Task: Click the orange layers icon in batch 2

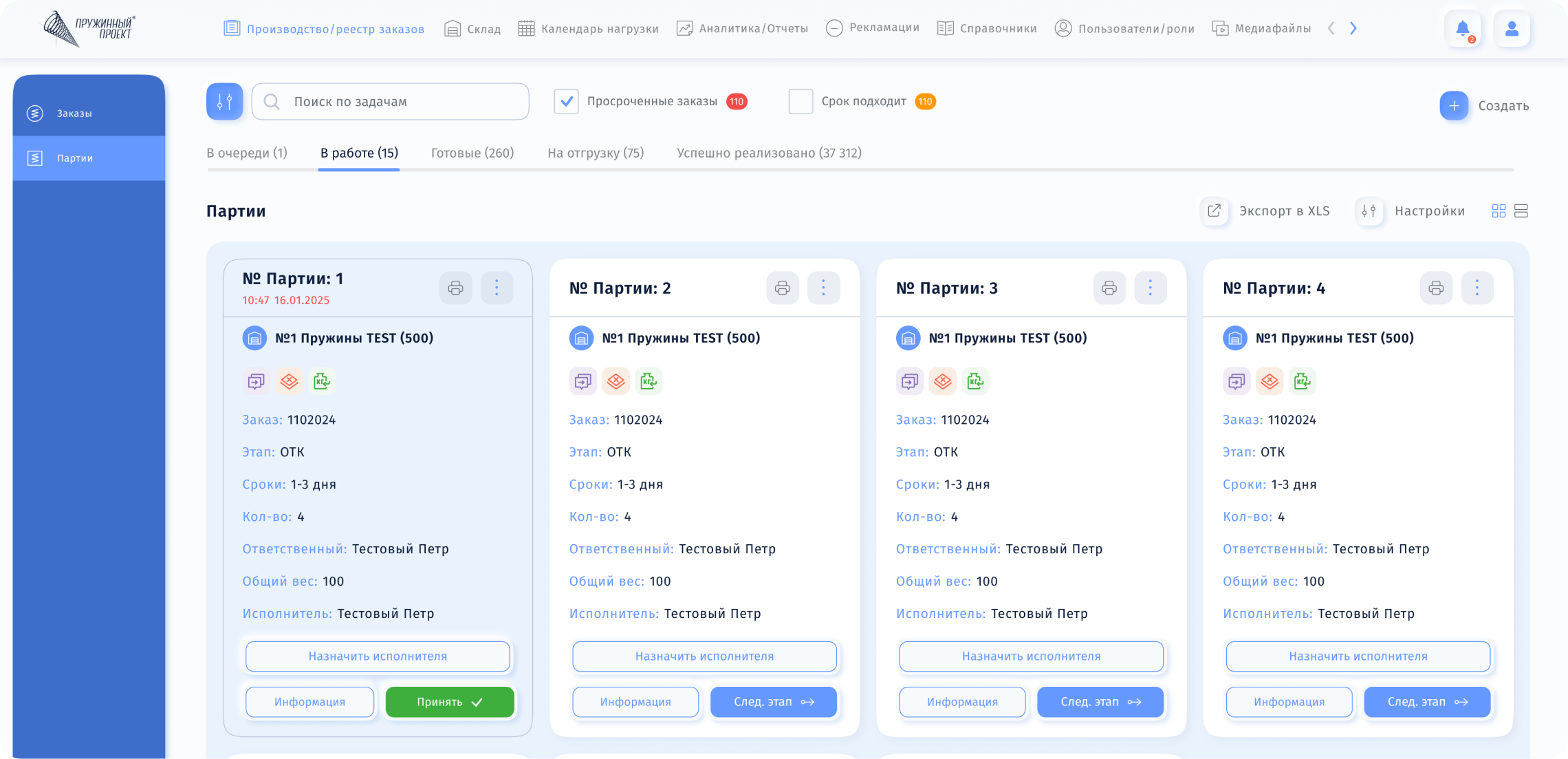Action: click(x=616, y=381)
